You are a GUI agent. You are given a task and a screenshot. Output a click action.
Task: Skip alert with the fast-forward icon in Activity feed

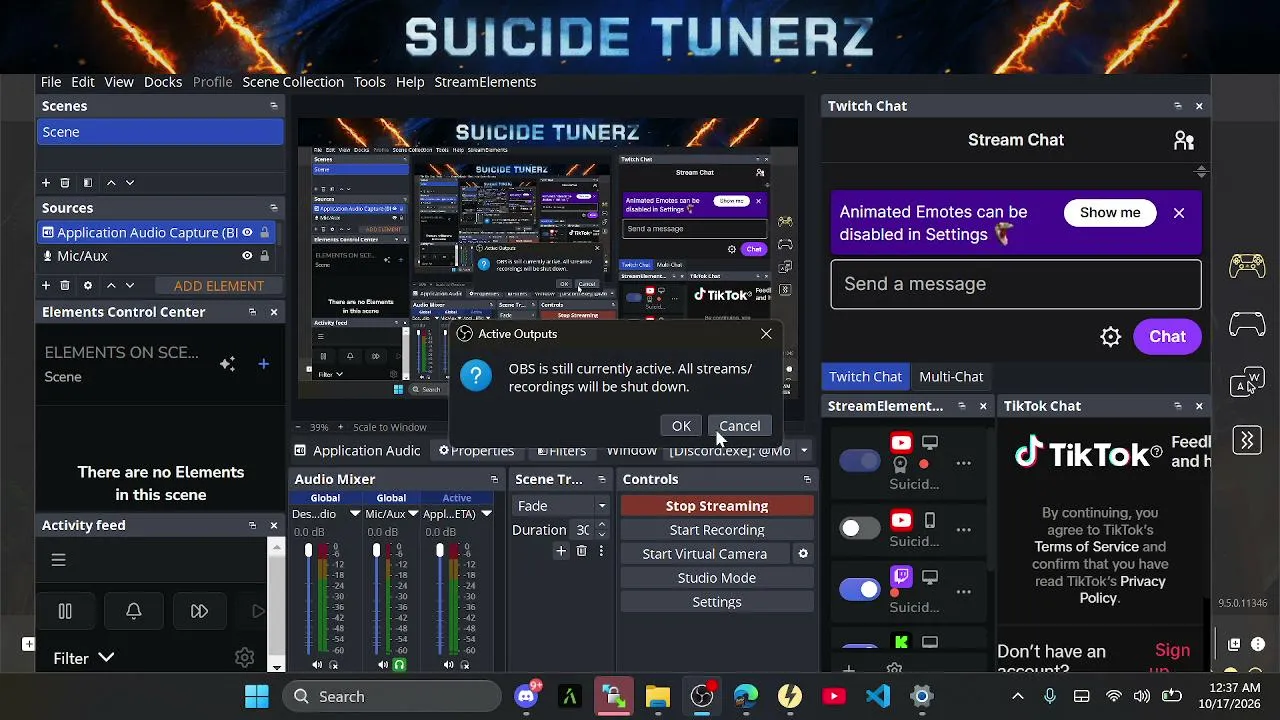[199, 611]
